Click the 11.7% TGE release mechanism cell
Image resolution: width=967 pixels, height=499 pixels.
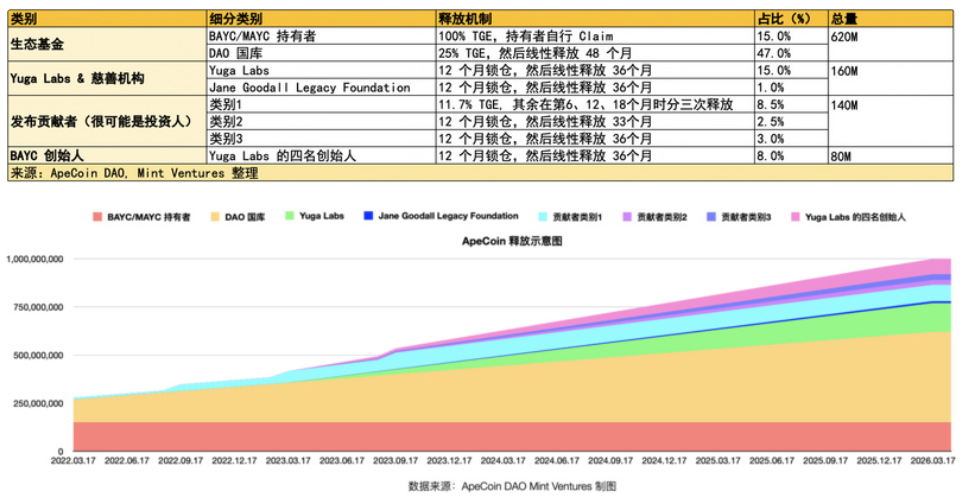595,104
